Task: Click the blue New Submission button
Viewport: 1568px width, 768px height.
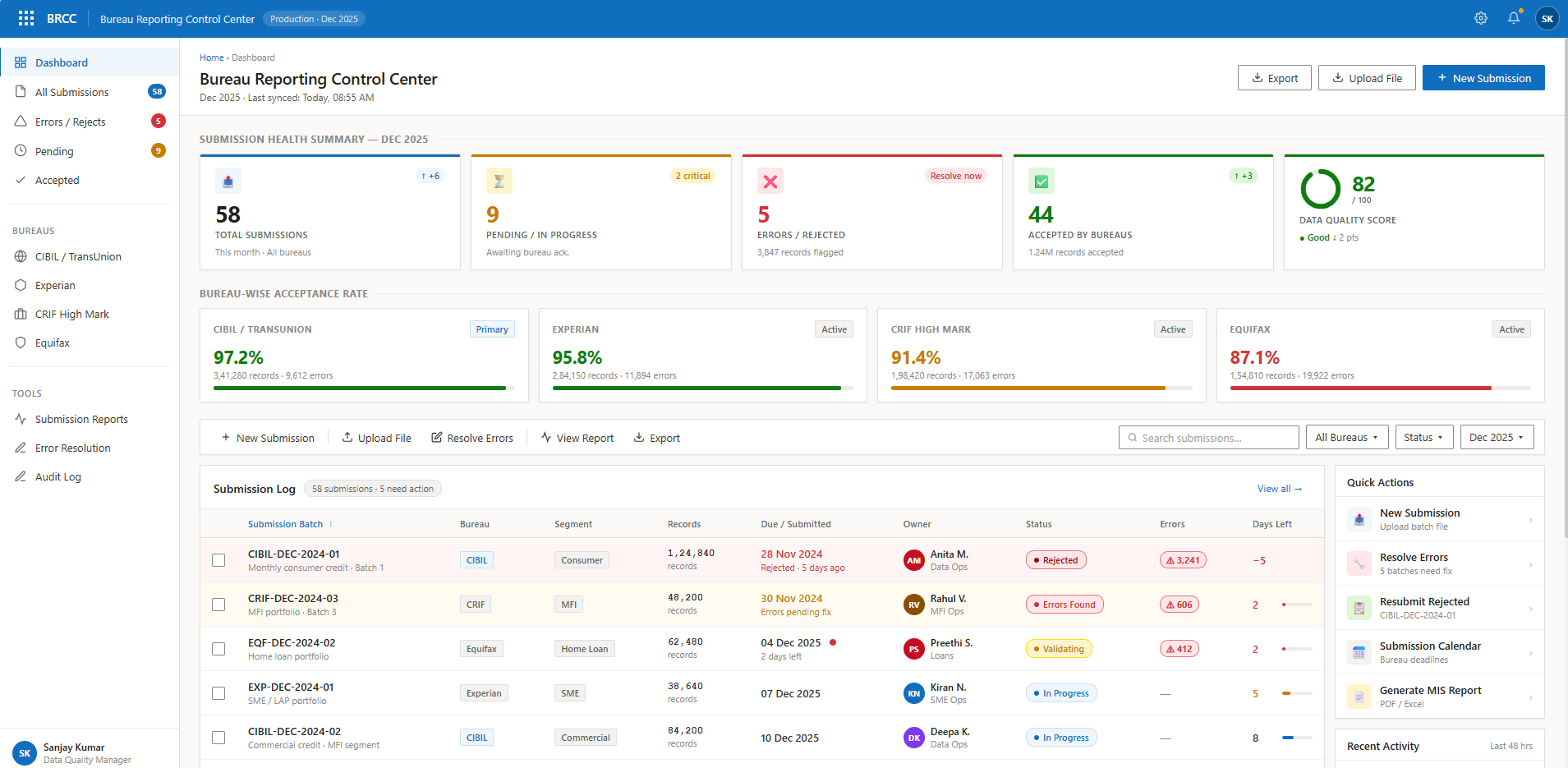Action: click(x=1483, y=78)
